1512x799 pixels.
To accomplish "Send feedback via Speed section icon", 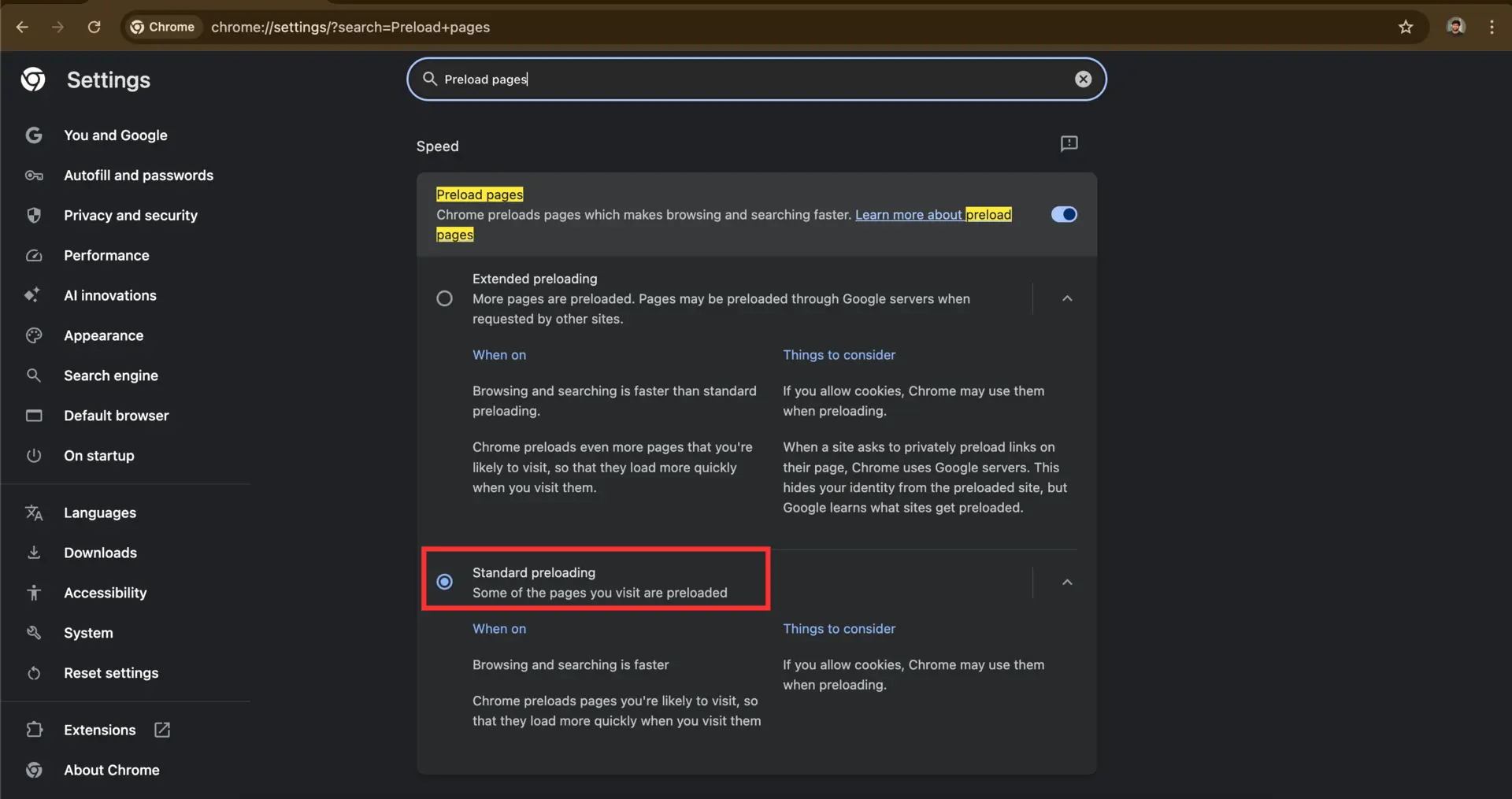I will coord(1069,143).
